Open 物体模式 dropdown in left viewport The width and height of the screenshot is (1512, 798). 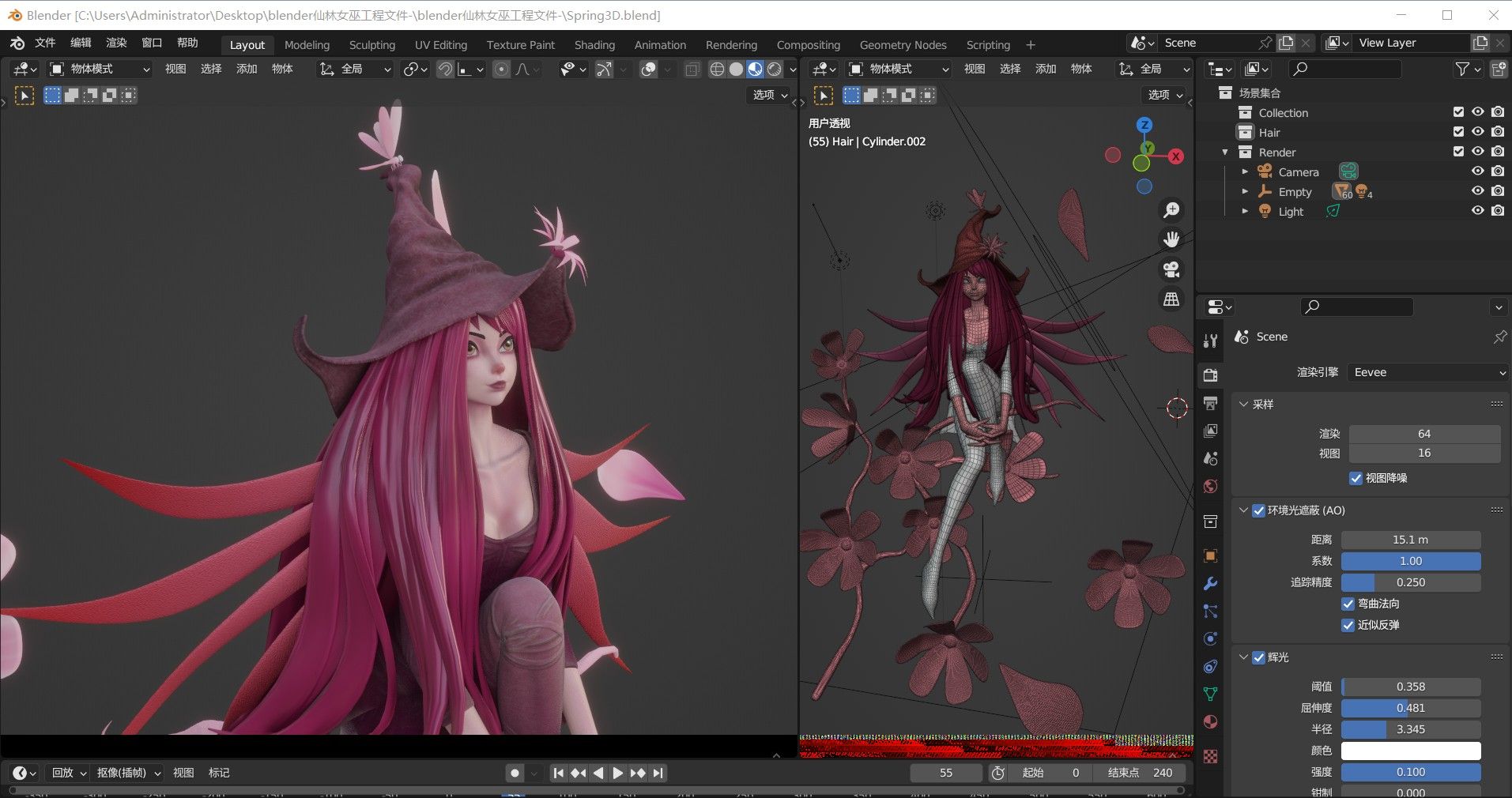[x=100, y=70]
